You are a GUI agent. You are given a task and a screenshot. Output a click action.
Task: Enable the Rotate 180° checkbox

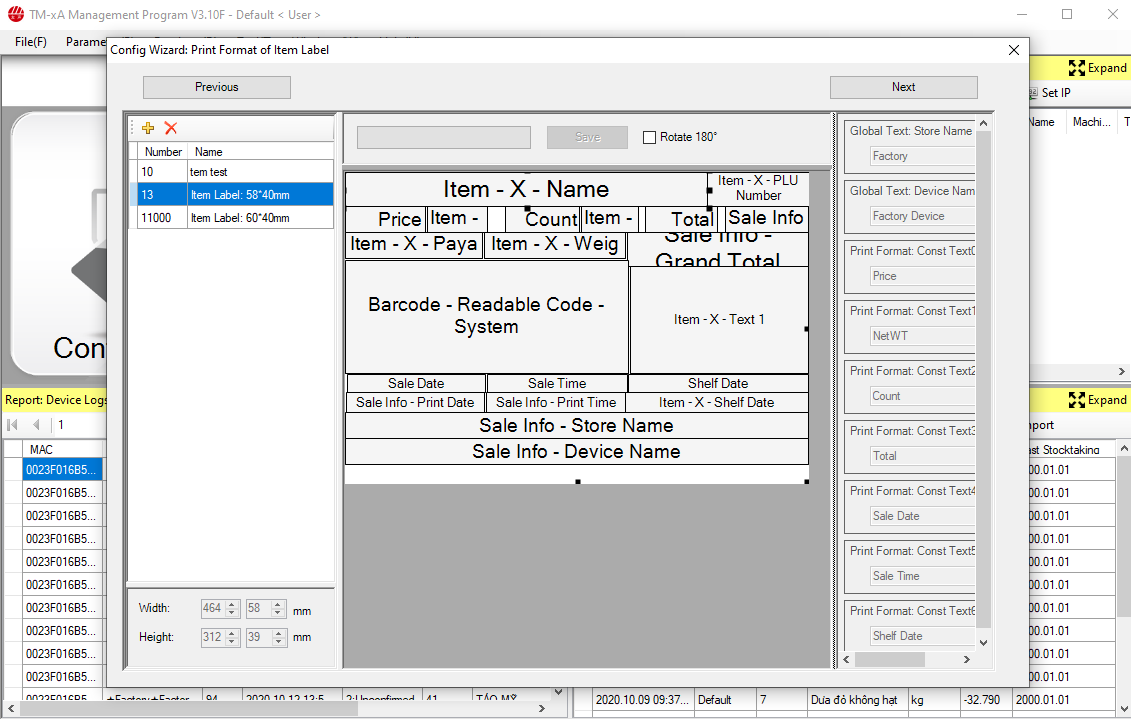[x=650, y=137]
